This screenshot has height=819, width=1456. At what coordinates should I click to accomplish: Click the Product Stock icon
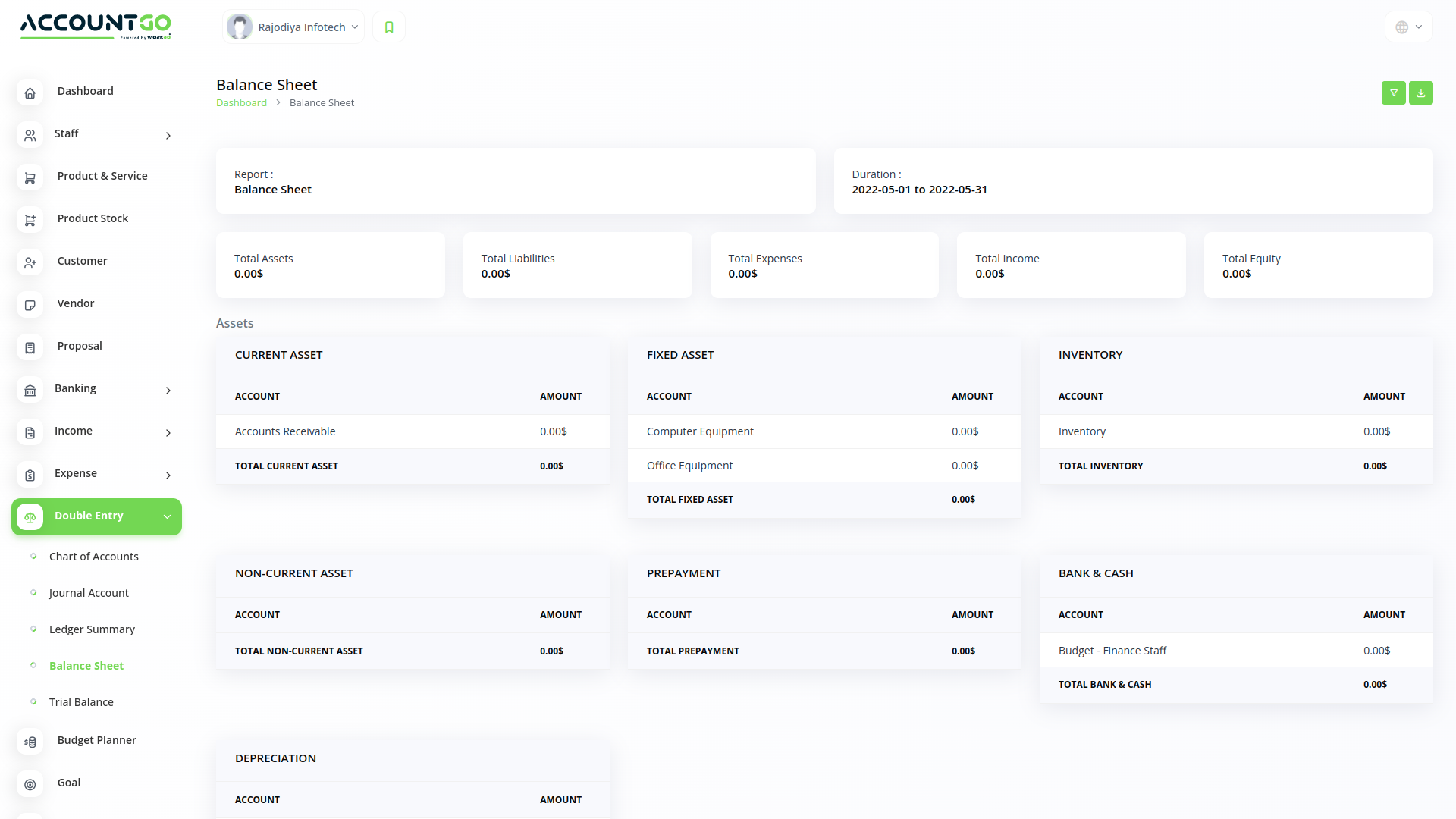click(x=30, y=220)
